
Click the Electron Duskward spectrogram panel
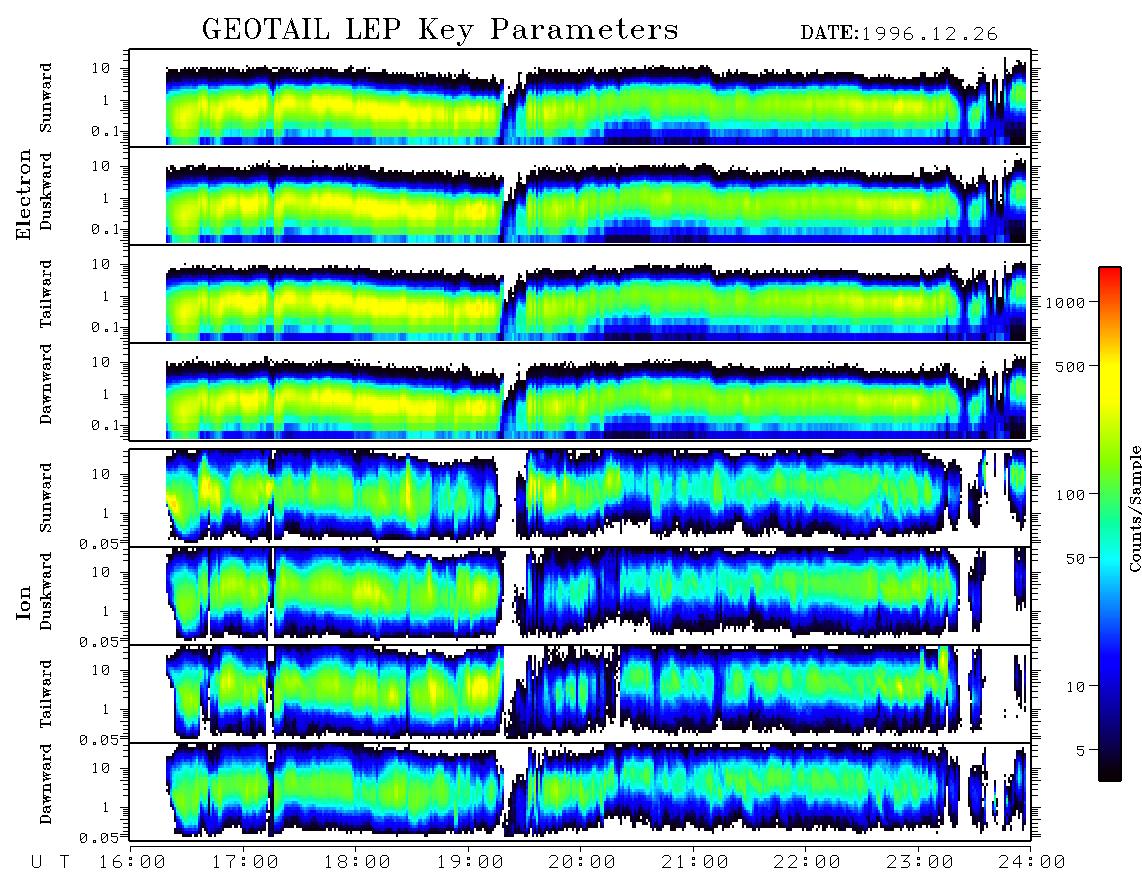click(580, 195)
